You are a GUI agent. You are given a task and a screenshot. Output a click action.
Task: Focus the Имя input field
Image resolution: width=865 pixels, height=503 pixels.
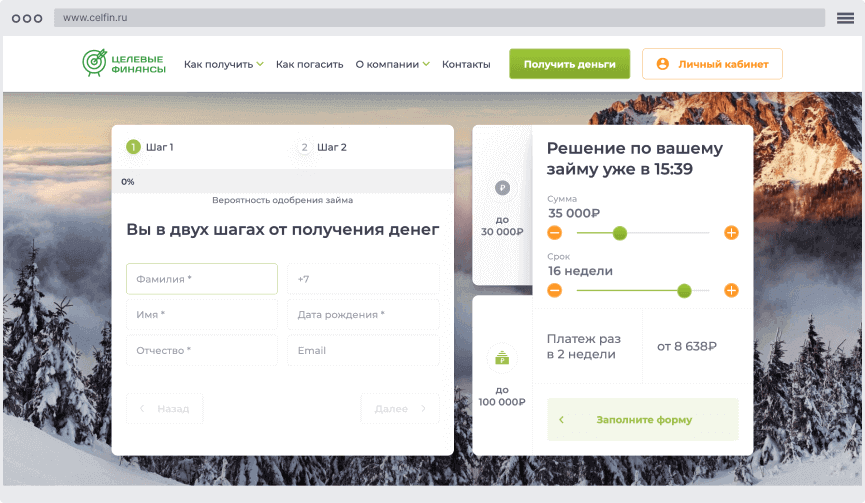(202, 314)
